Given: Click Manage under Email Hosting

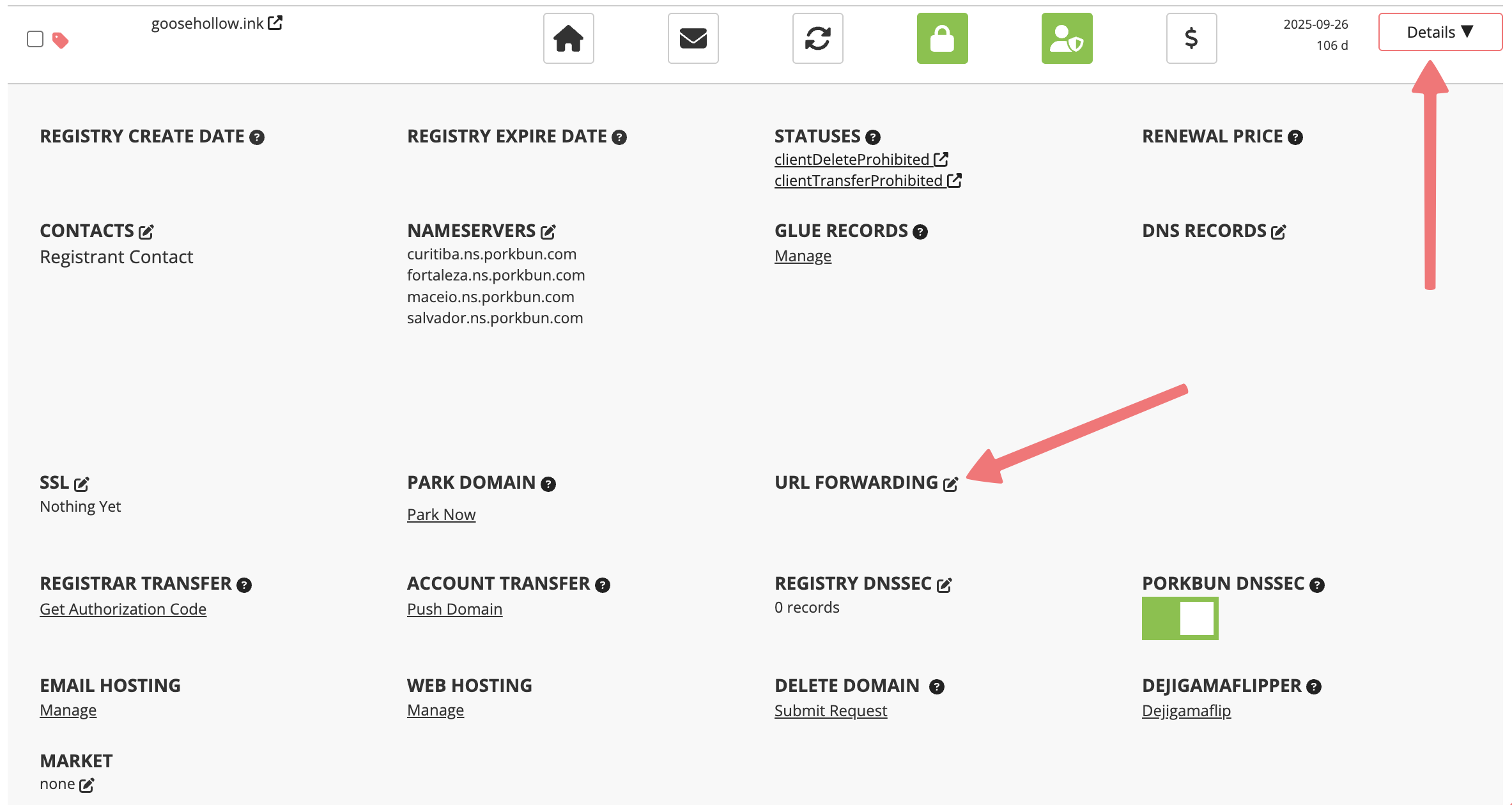Looking at the screenshot, I should pos(68,710).
